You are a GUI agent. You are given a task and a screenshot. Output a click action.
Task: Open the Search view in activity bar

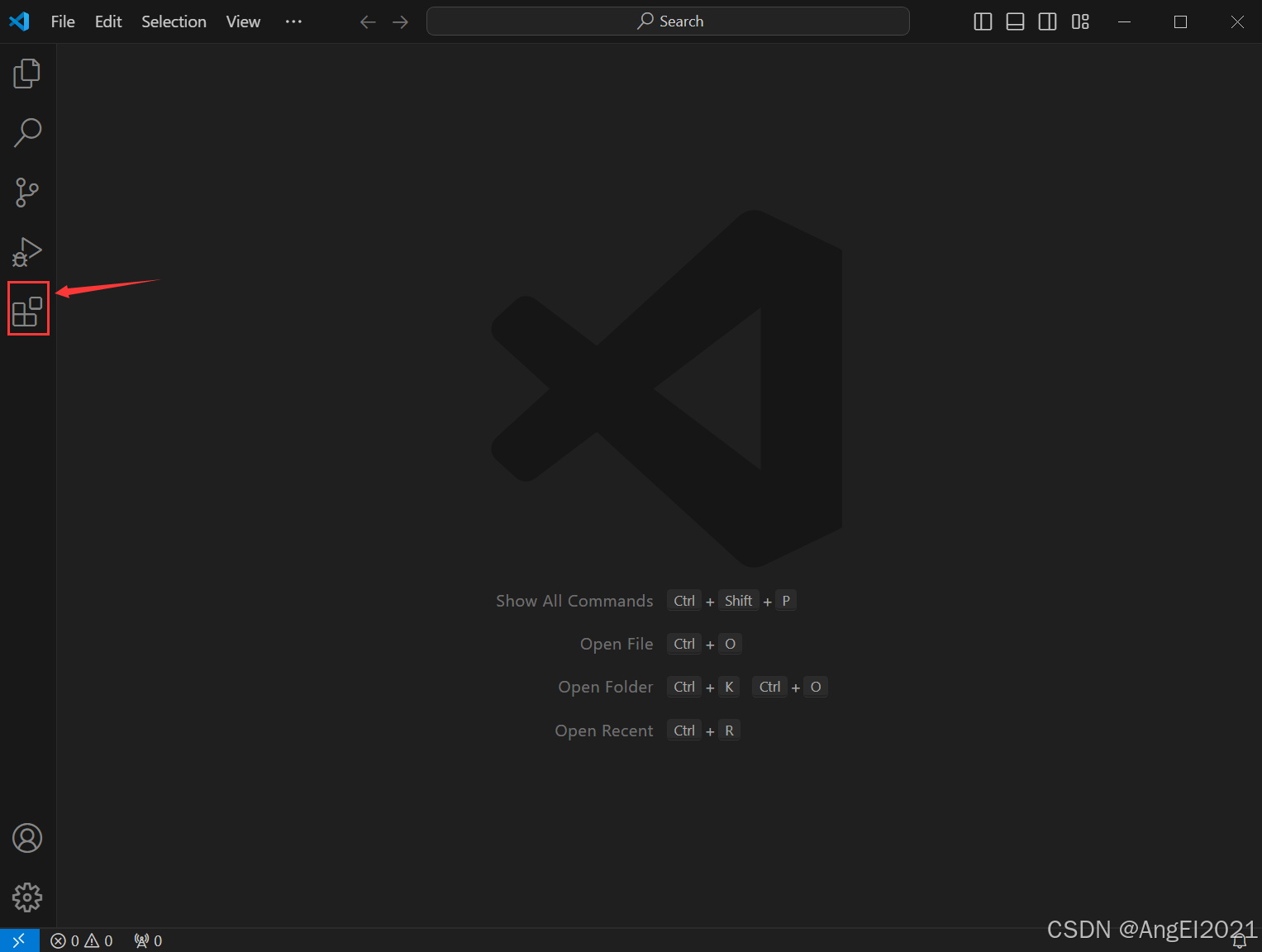point(27,132)
